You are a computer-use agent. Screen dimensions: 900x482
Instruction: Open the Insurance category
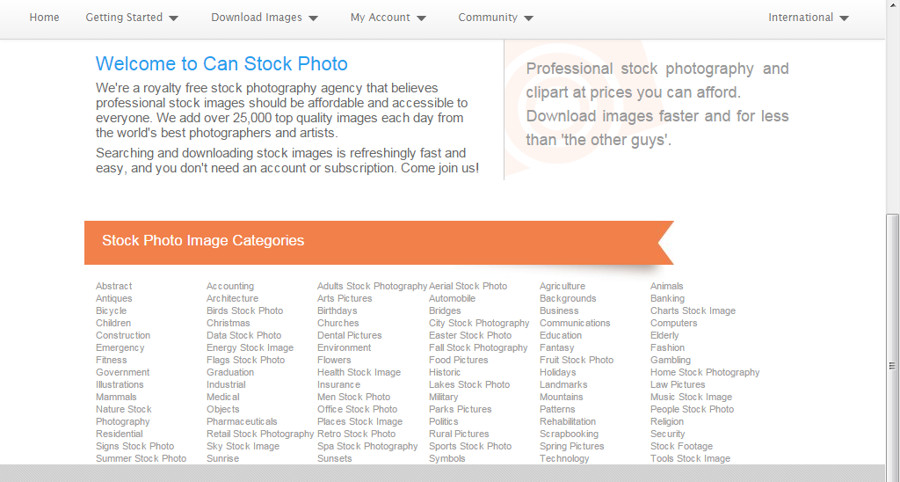click(339, 384)
